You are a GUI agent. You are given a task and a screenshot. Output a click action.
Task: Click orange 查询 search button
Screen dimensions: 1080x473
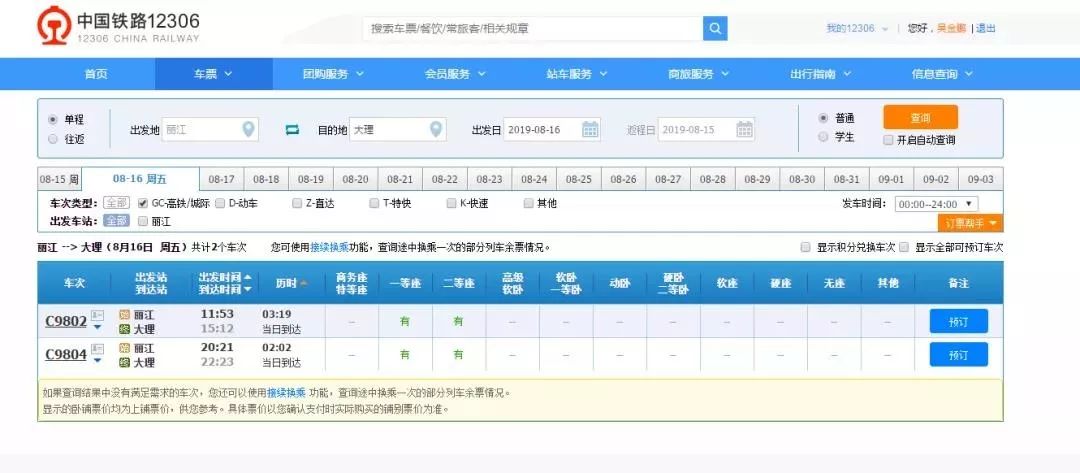tap(920, 117)
